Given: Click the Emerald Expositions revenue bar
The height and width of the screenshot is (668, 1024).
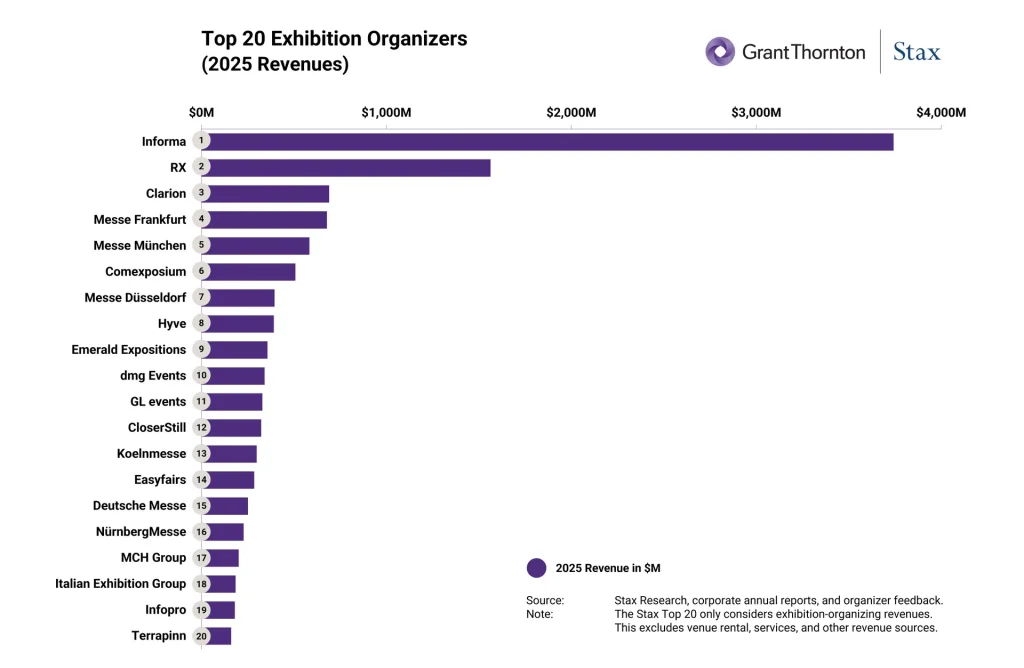Looking at the screenshot, I should (234, 351).
